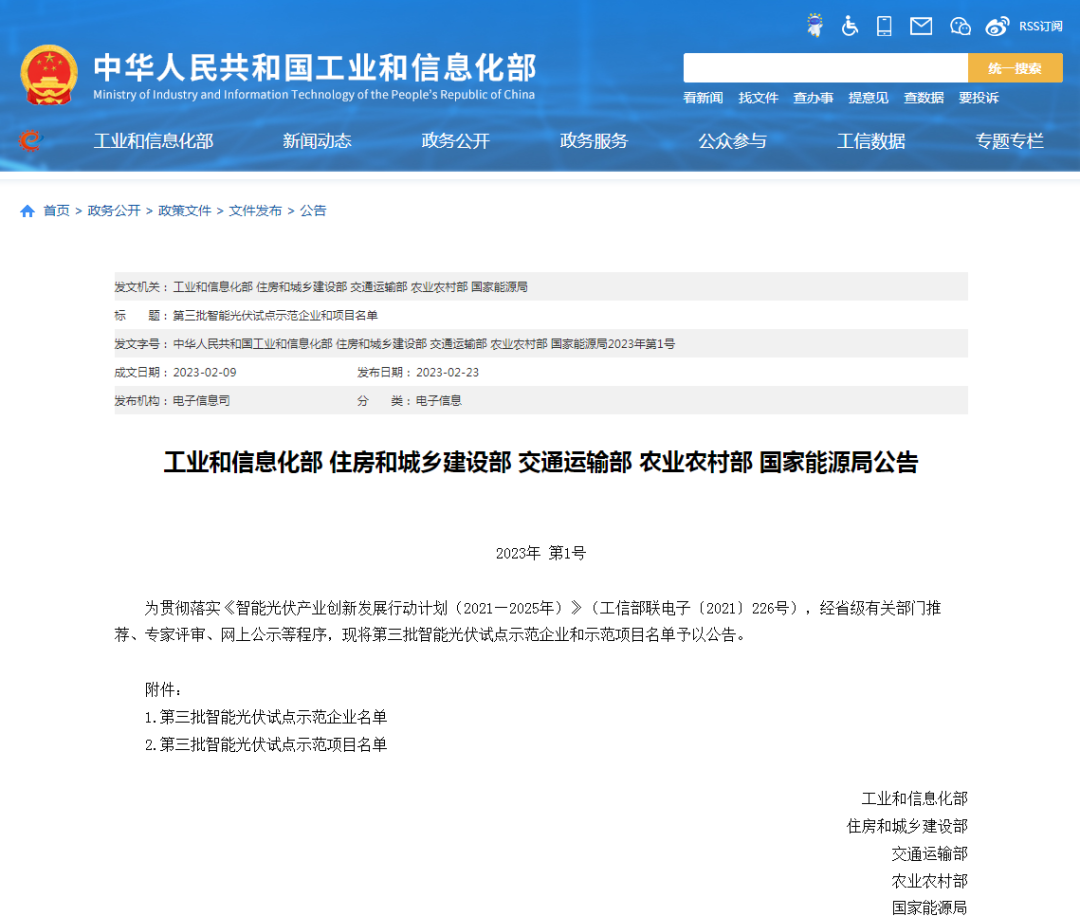The height and width of the screenshot is (916, 1080).
Task: Open the 工业和信息化部 navigation menu
Action: [153, 141]
